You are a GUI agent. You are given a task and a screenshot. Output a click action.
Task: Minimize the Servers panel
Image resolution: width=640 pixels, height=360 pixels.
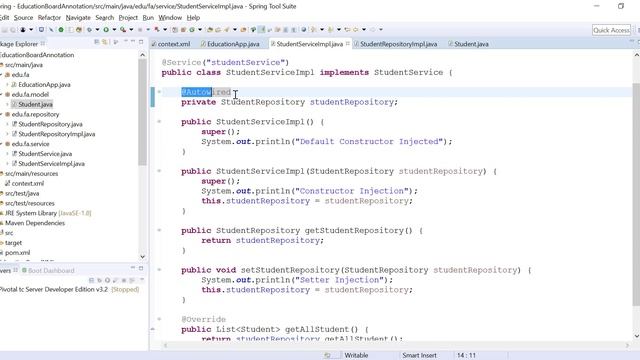tap(133, 268)
